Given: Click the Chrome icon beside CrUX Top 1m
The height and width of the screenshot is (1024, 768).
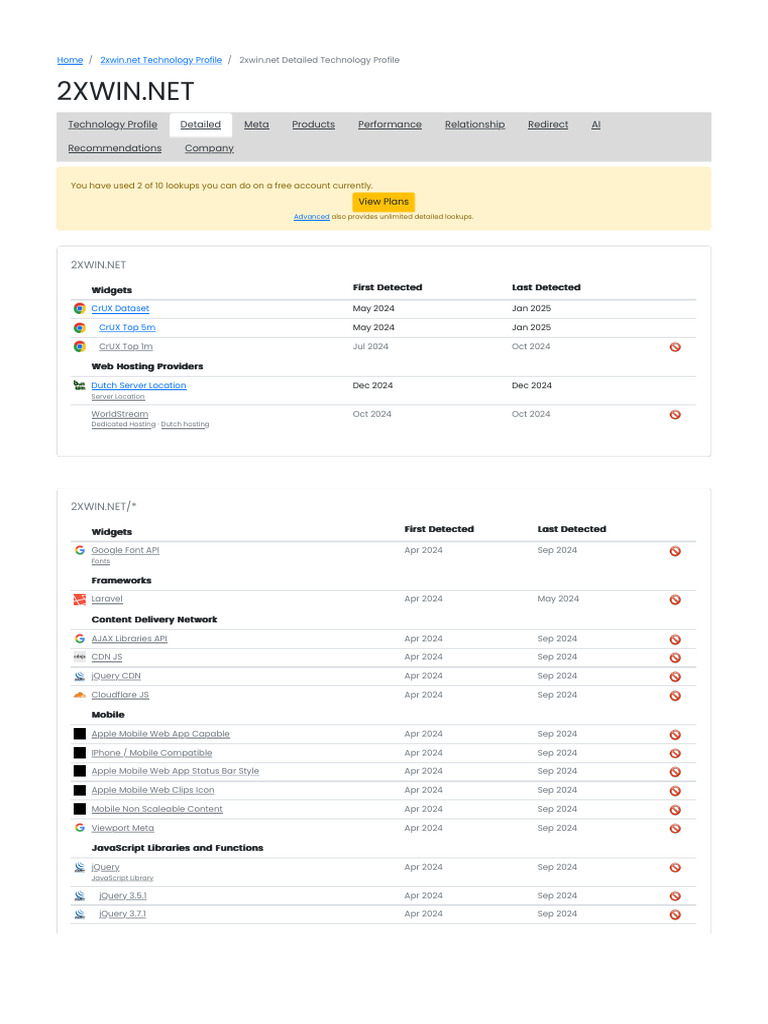Looking at the screenshot, I should point(80,346).
